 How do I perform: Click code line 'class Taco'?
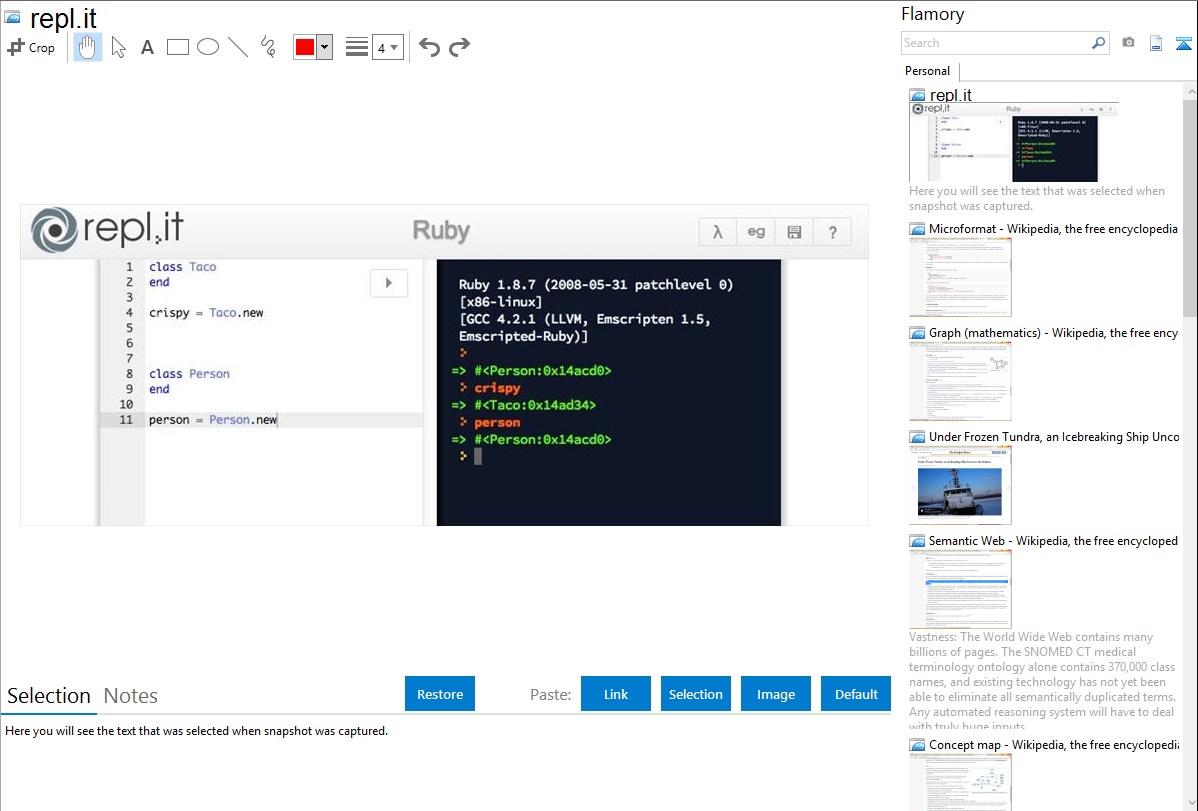[183, 267]
